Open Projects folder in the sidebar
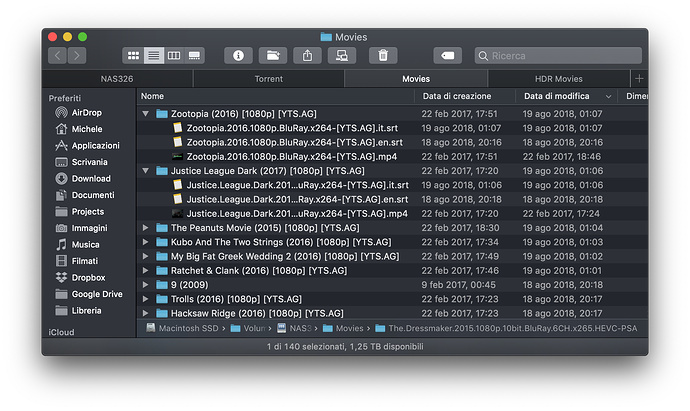This screenshot has width=690, height=411. (88, 212)
